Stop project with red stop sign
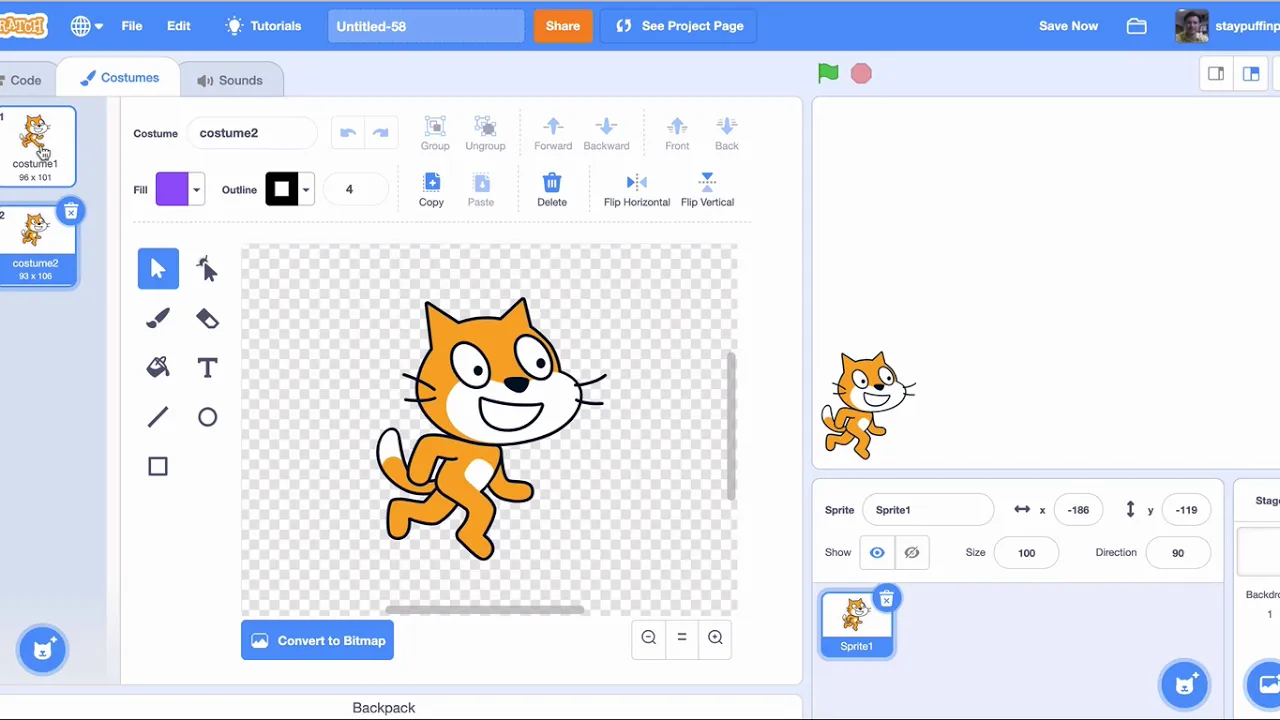 (861, 73)
